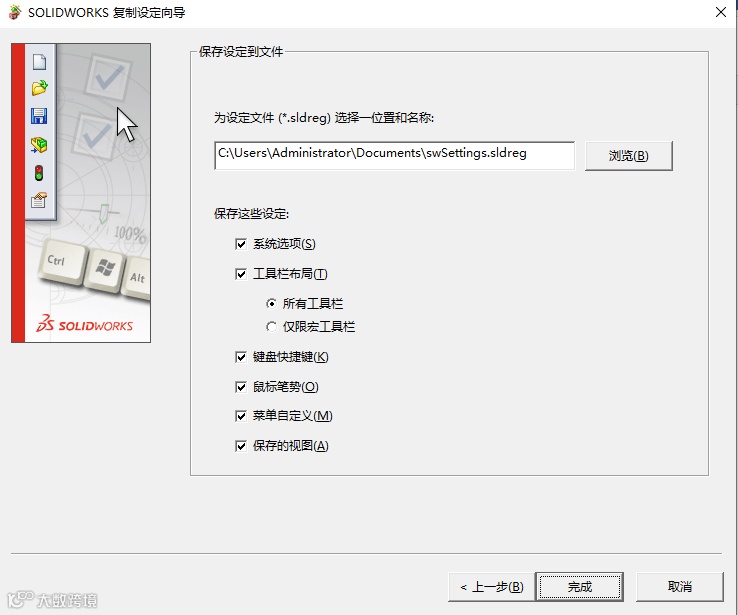Toggle the 保存的视图(A) checkbox
738x615 pixels.
[x=241, y=446]
